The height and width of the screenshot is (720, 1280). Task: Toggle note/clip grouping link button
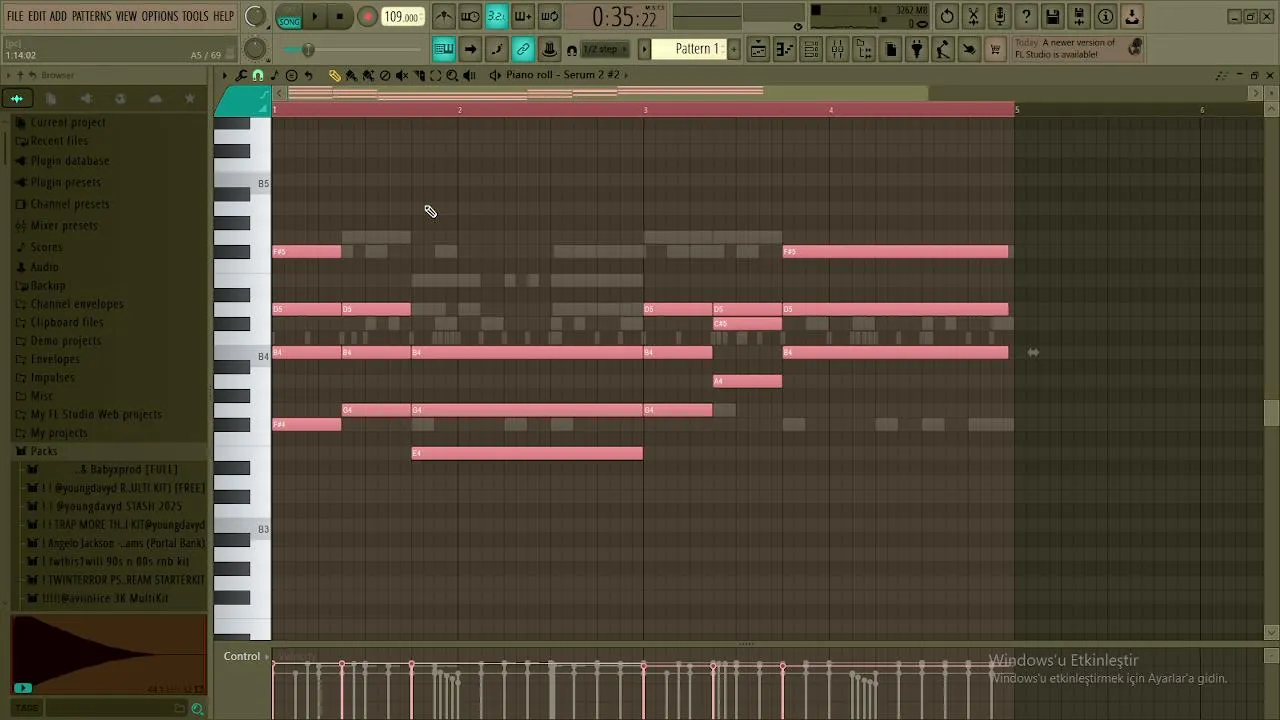(523, 50)
